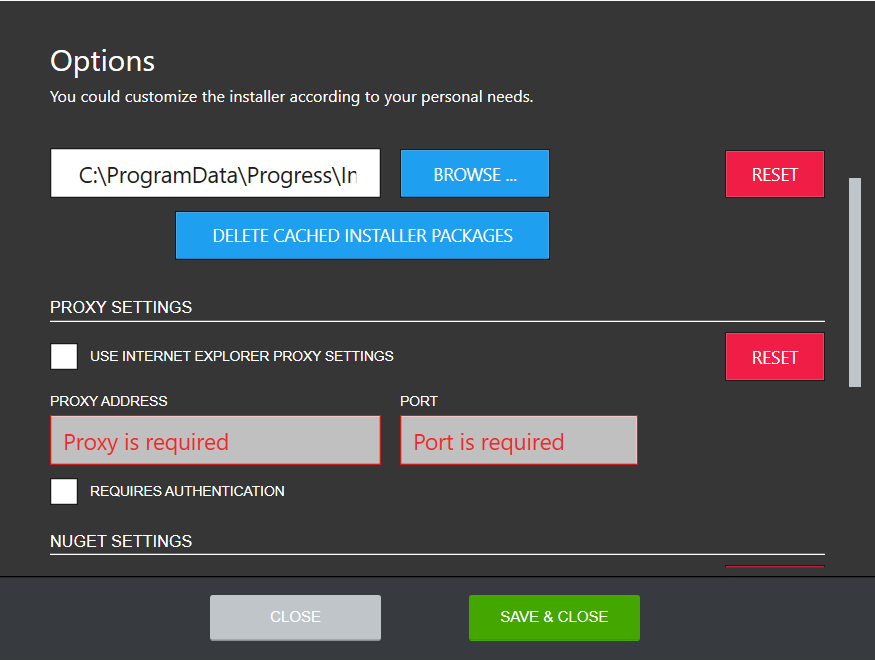This screenshot has height=660, width=875.
Task: Click the BROWSE button for the download folder
Action: click(x=475, y=174)
